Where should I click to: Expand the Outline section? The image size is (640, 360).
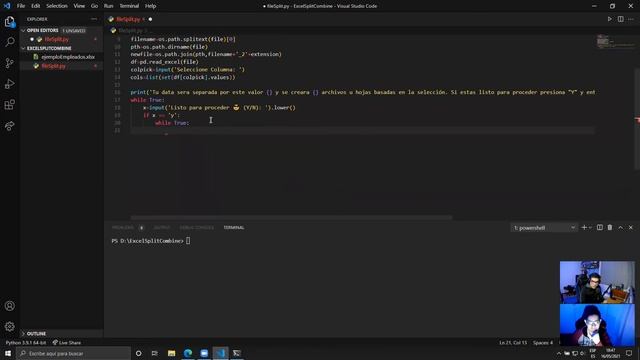tap(36, 333)
